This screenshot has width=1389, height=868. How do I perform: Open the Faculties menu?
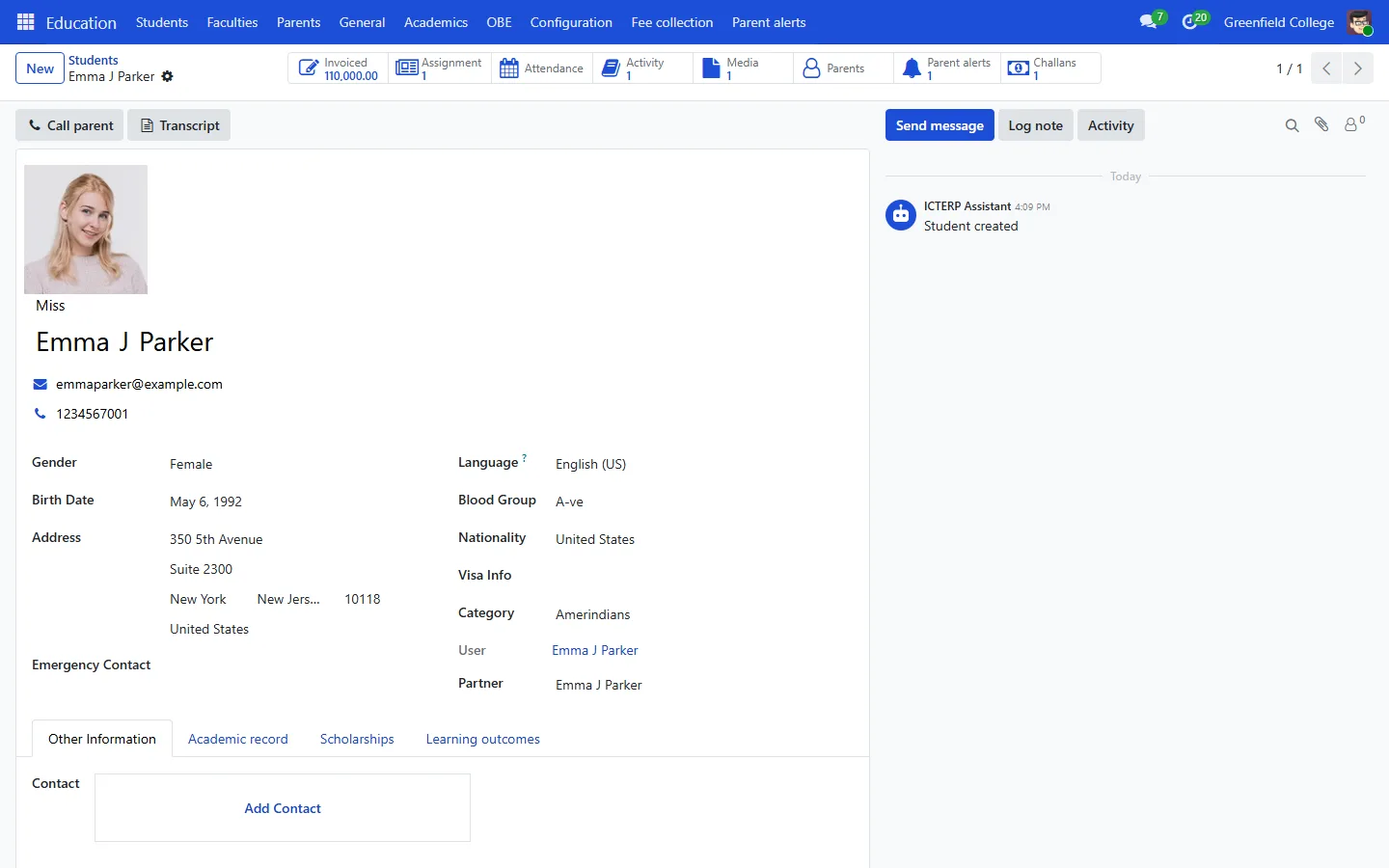tap(232, 22)
